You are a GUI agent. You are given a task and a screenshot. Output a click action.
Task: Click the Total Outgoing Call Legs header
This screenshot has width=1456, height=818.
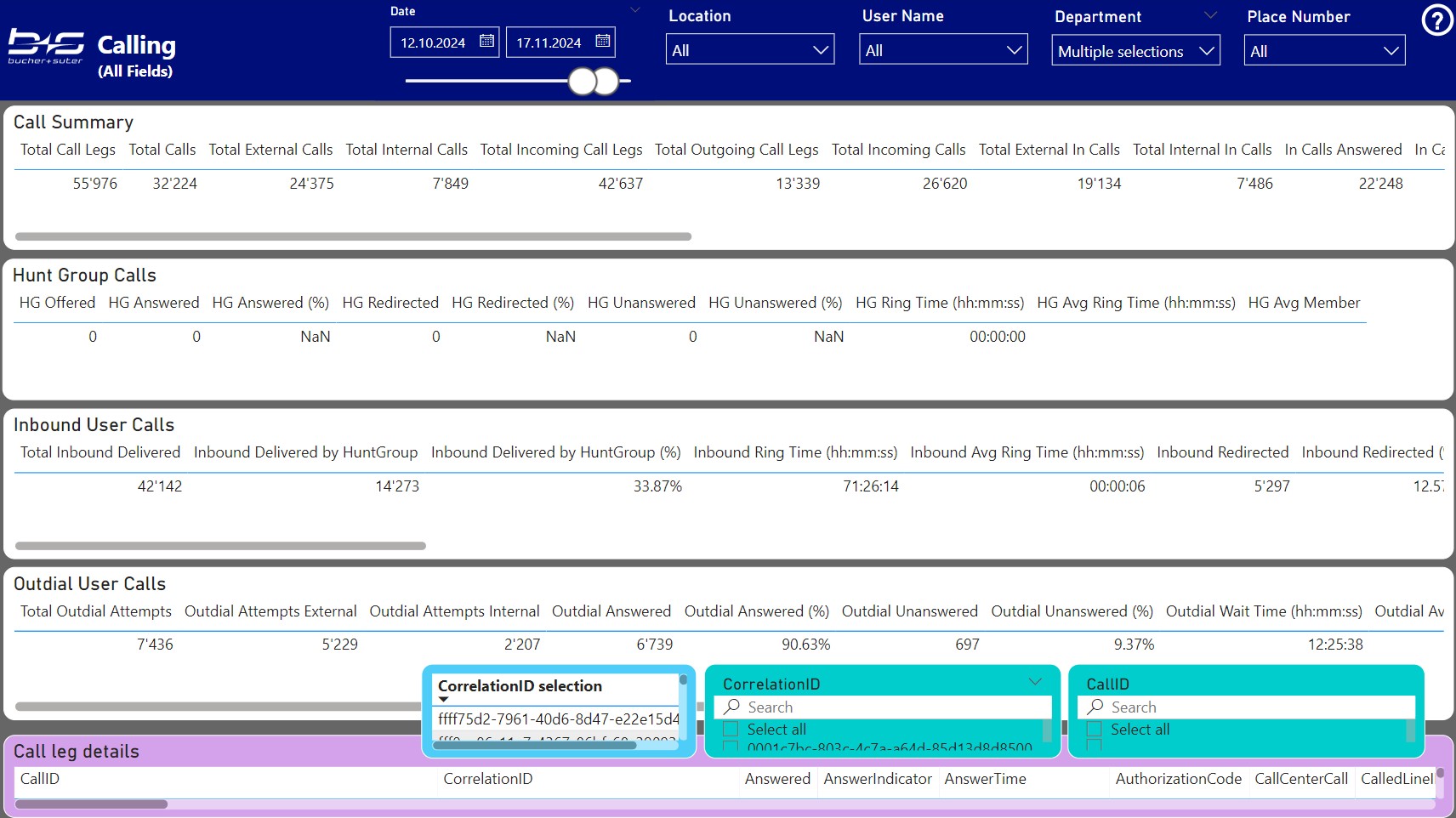[737, 150]
